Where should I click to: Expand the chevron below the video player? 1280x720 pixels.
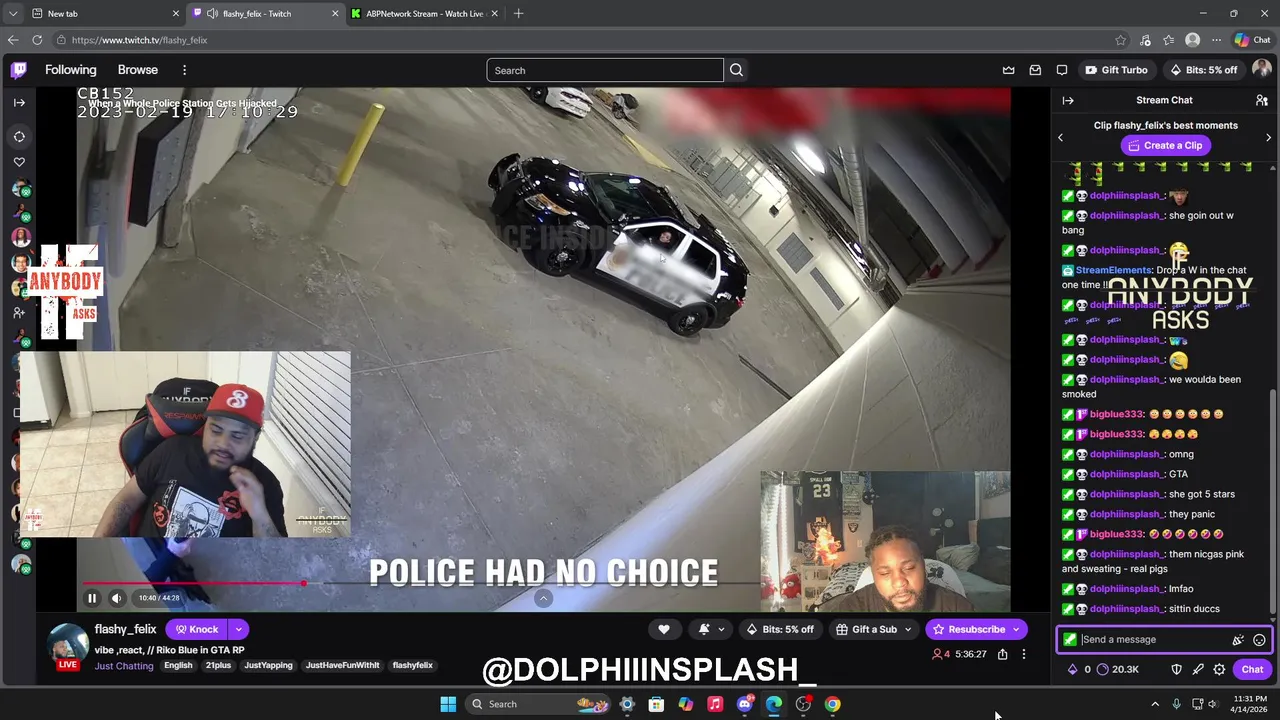coord(543,598)
